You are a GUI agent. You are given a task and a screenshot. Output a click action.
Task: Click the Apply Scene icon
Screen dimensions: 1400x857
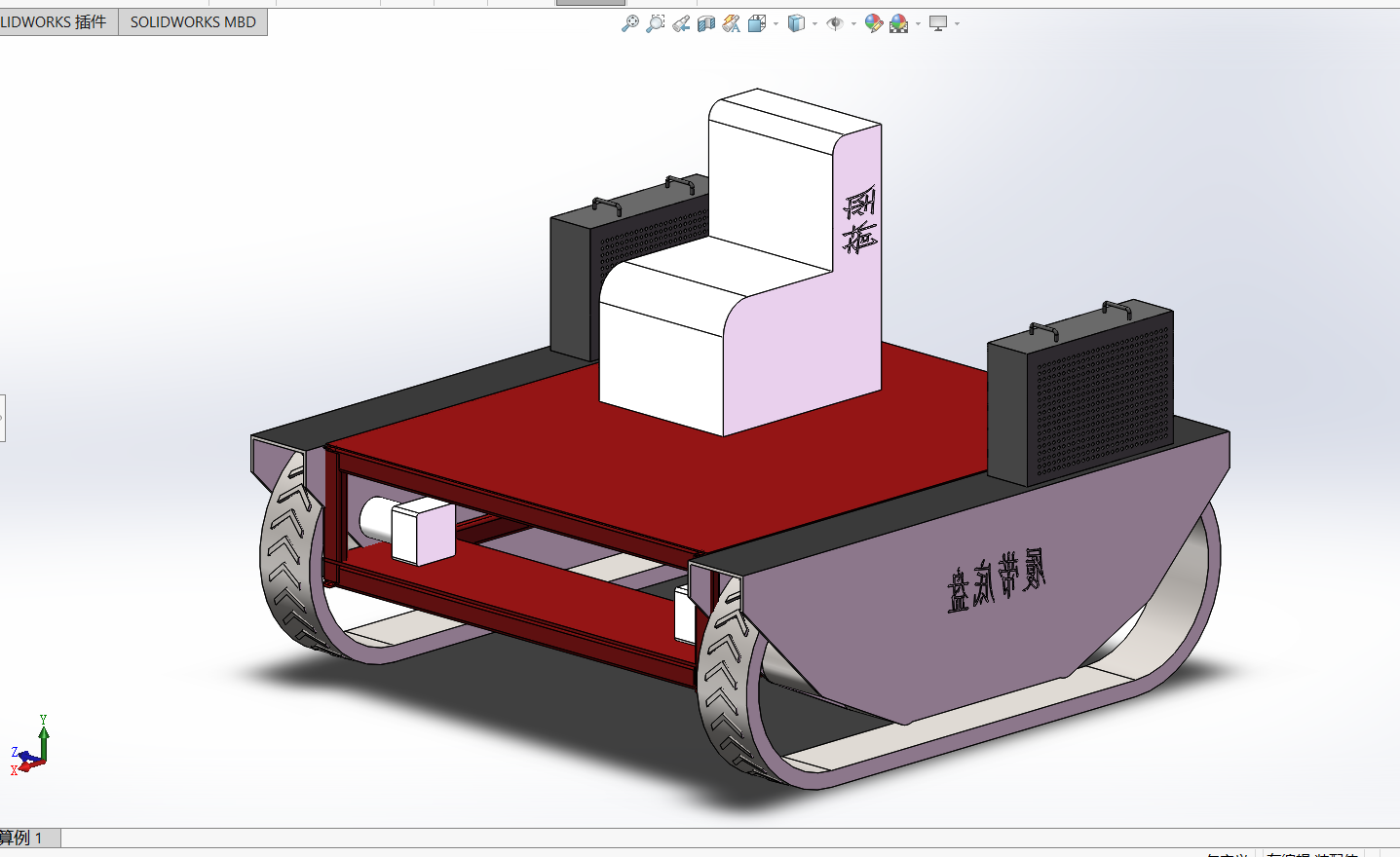898,23
